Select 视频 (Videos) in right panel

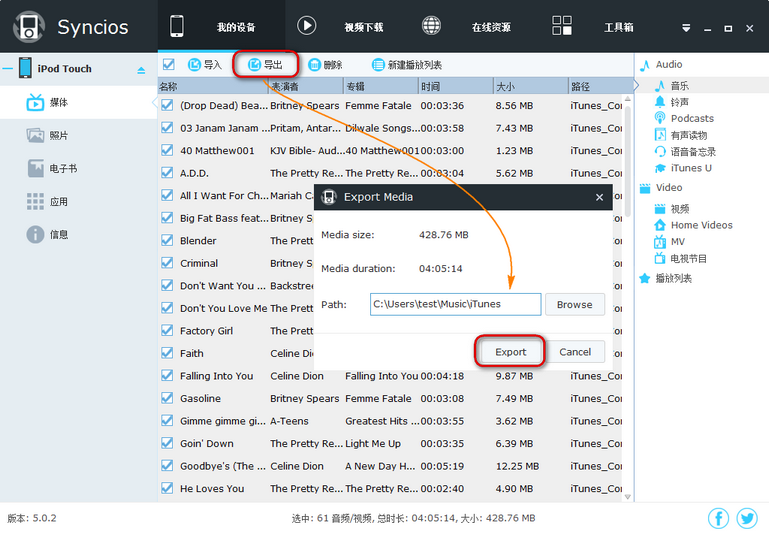[x=672, y=209]
